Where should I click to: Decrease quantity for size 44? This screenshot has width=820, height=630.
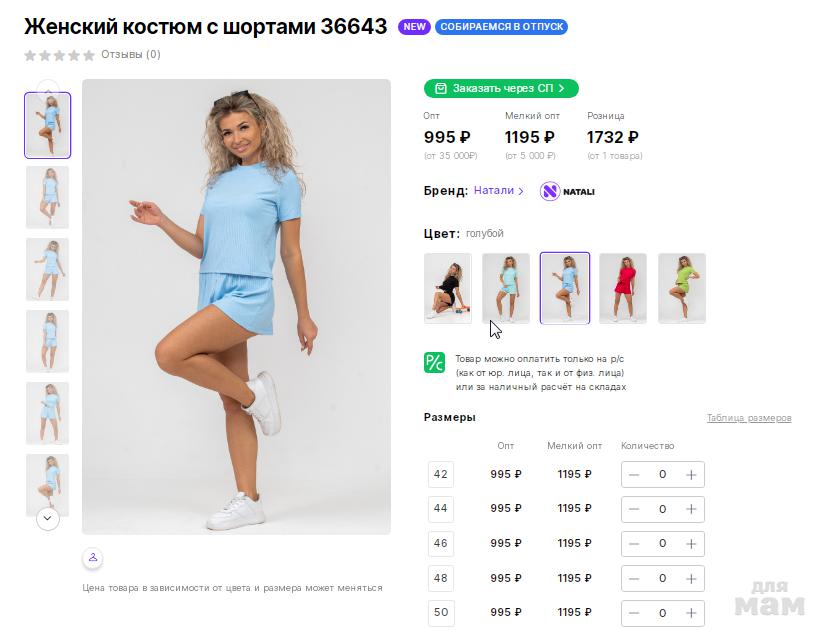(634, 509)
